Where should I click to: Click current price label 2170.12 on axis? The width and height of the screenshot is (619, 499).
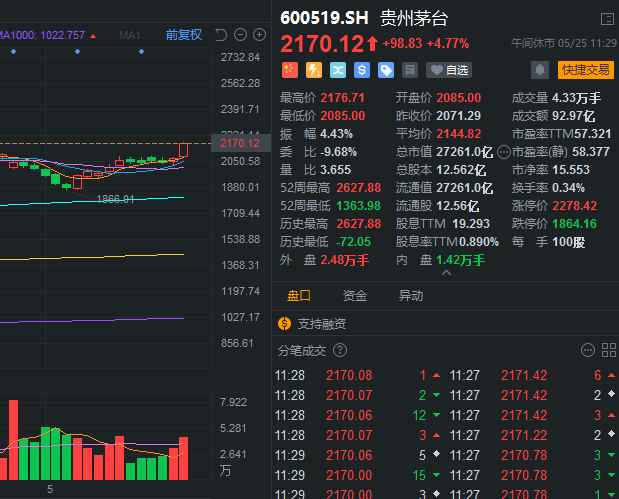click(x=240, y=143)
